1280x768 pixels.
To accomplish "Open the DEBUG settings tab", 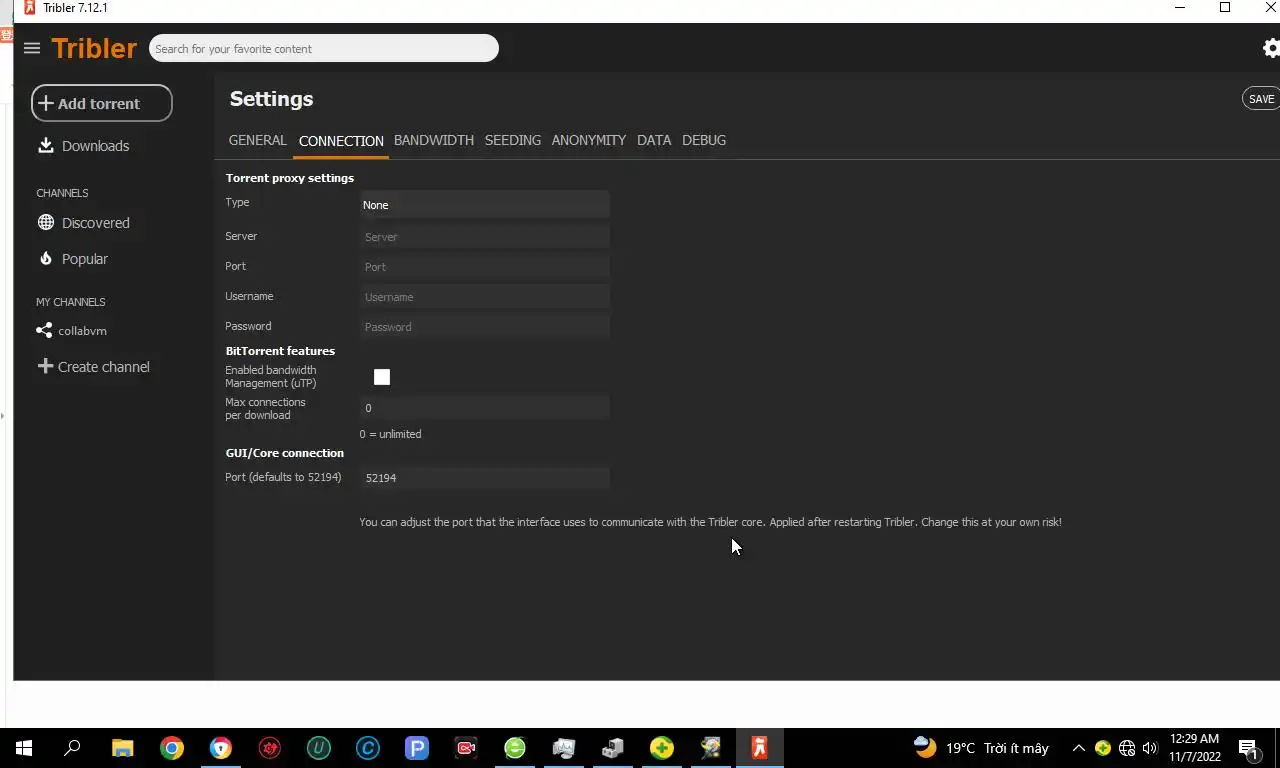I will [x=704, y=140].
